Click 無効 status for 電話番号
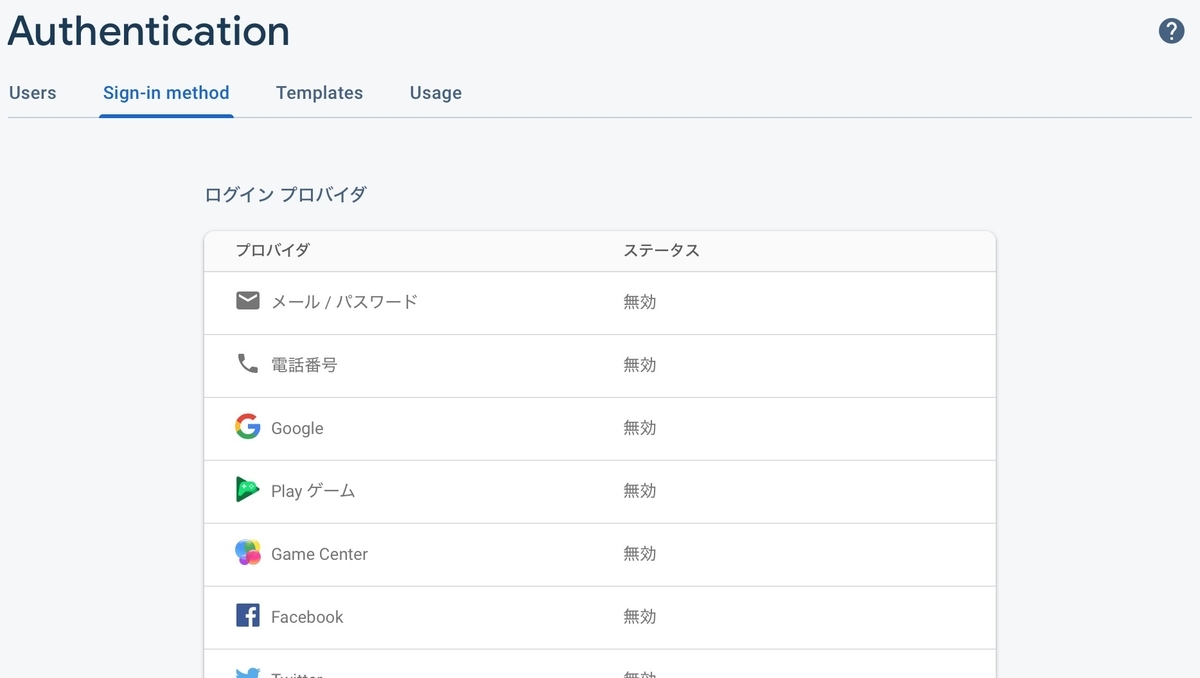This screenshot has width=1200, height=678. (x=640, y=365)
